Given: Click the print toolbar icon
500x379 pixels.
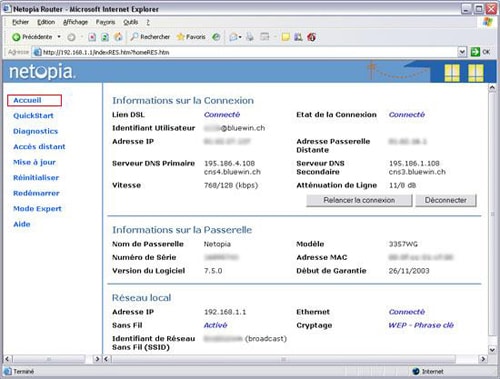Looking at the screenshot, I should coord(250,37).
